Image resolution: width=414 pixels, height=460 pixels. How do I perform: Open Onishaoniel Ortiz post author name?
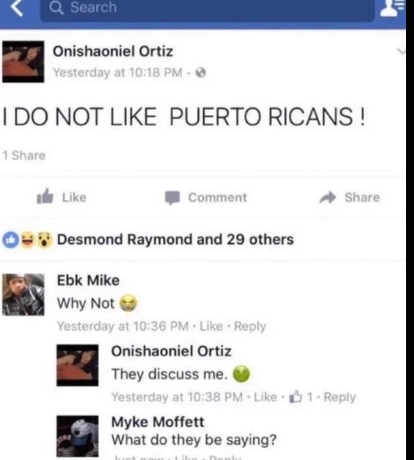click(113, 51)
